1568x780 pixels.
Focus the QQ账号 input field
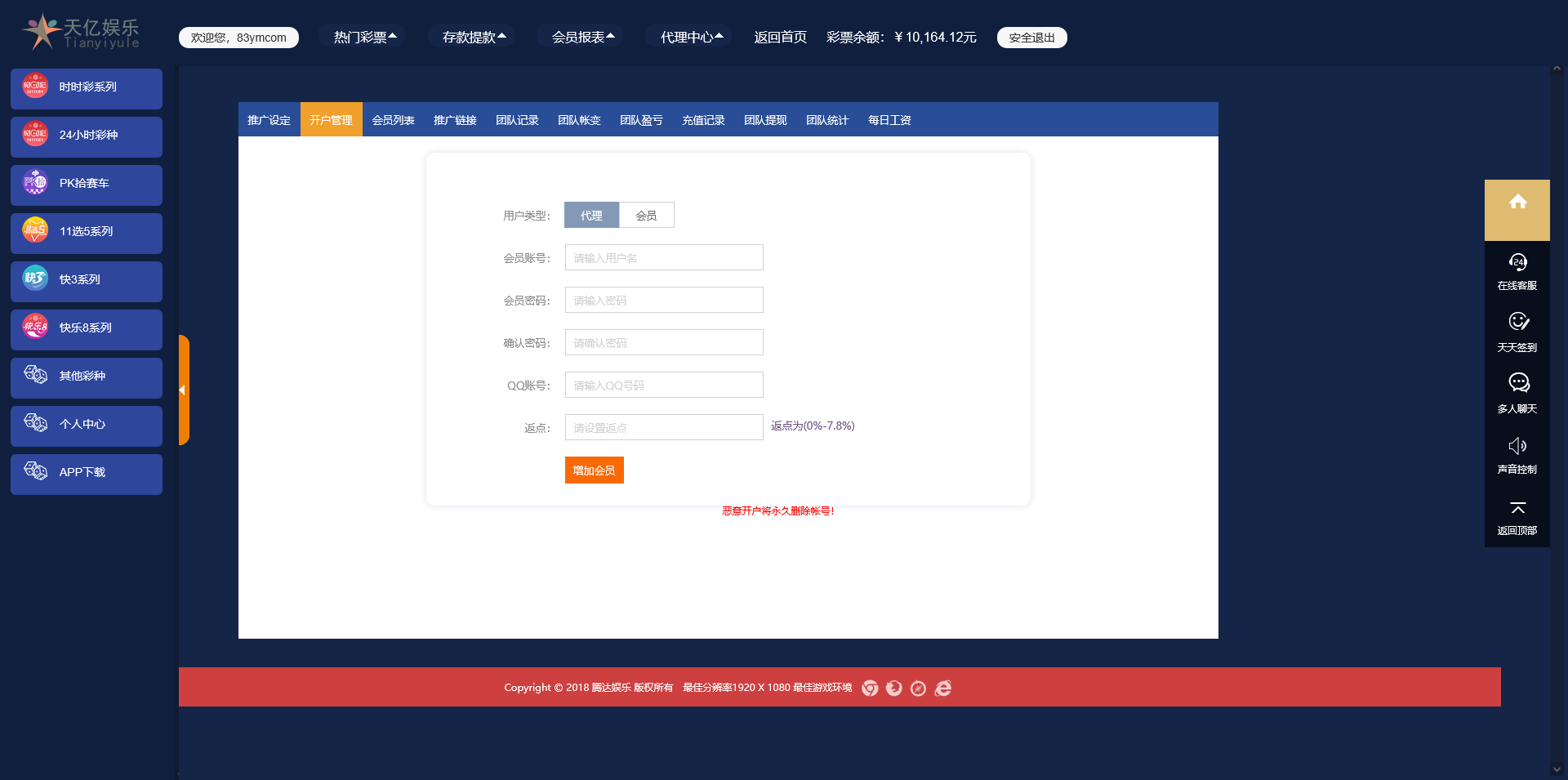point(664,385)
